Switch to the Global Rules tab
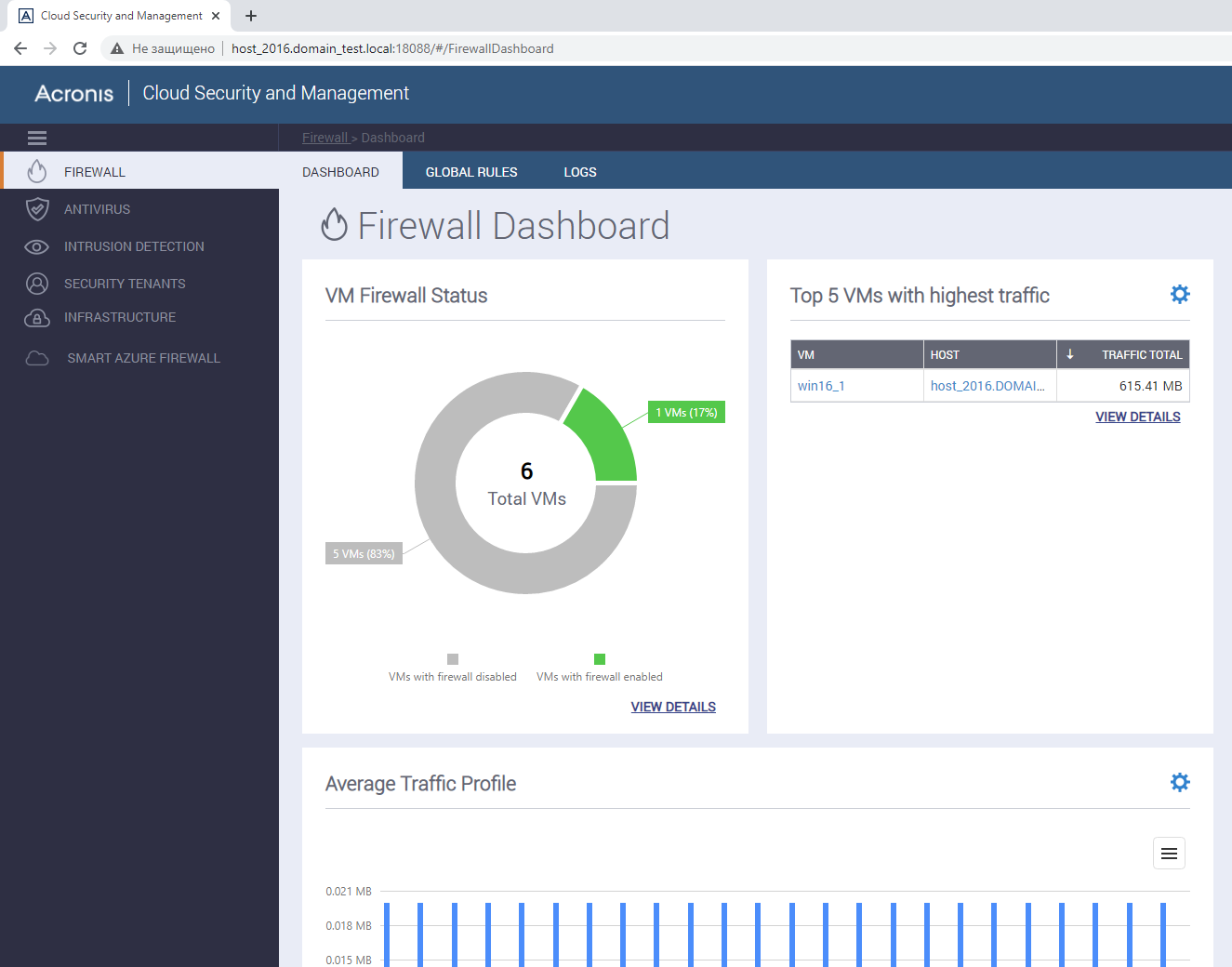The image size is (1232, 967). click(471, 172)
